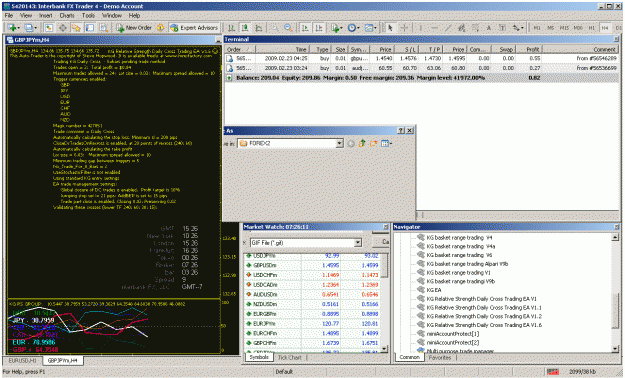
Task: Select 'KG basket range trading Alpari V9b' item
Action: coord(467,264)
